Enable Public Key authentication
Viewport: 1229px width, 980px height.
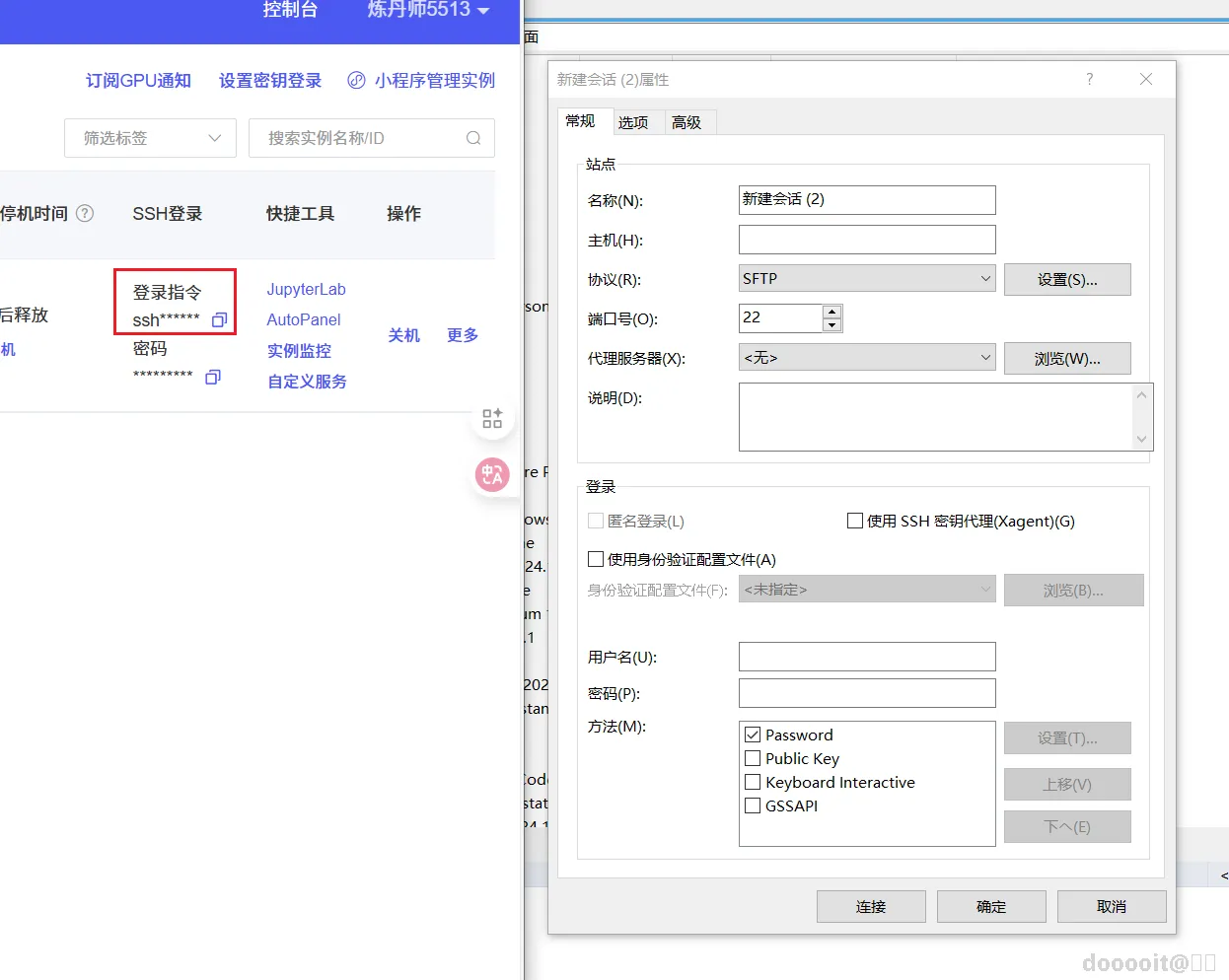coord(754,758)
